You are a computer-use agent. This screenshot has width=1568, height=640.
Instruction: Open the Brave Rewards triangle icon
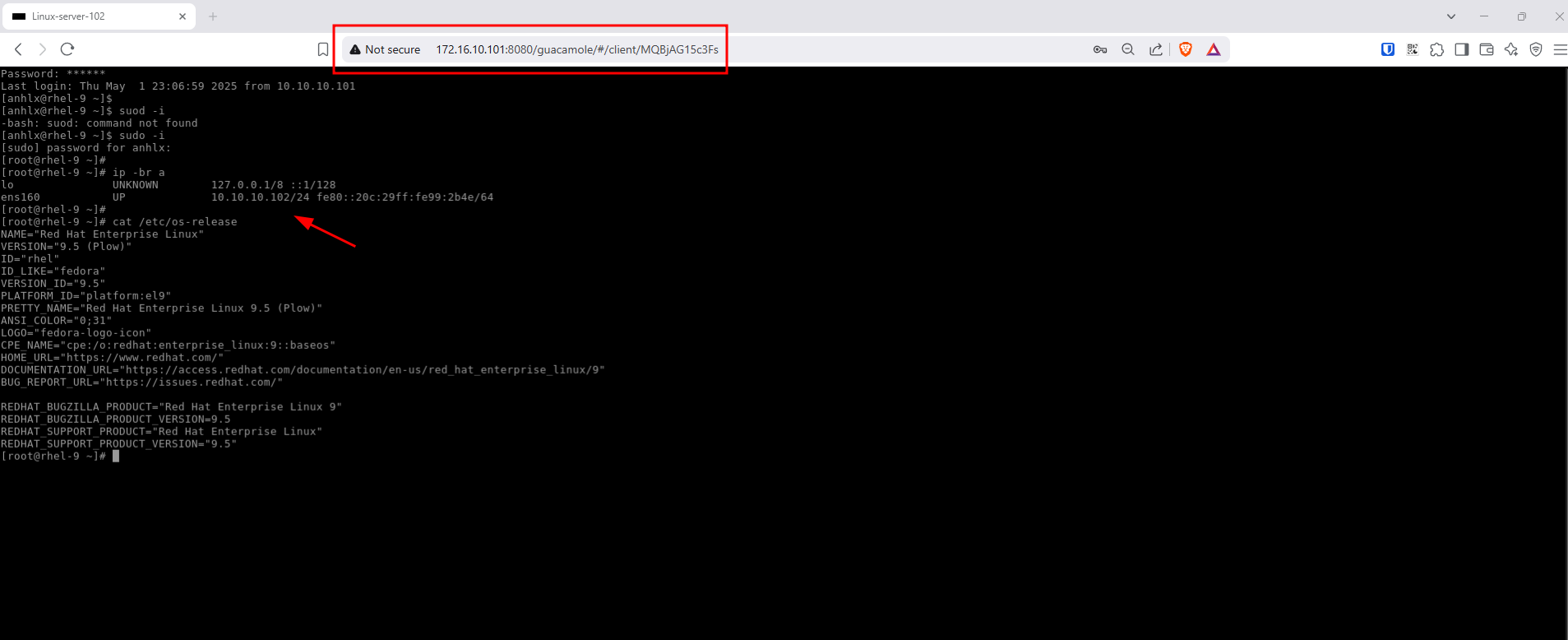1214,49
